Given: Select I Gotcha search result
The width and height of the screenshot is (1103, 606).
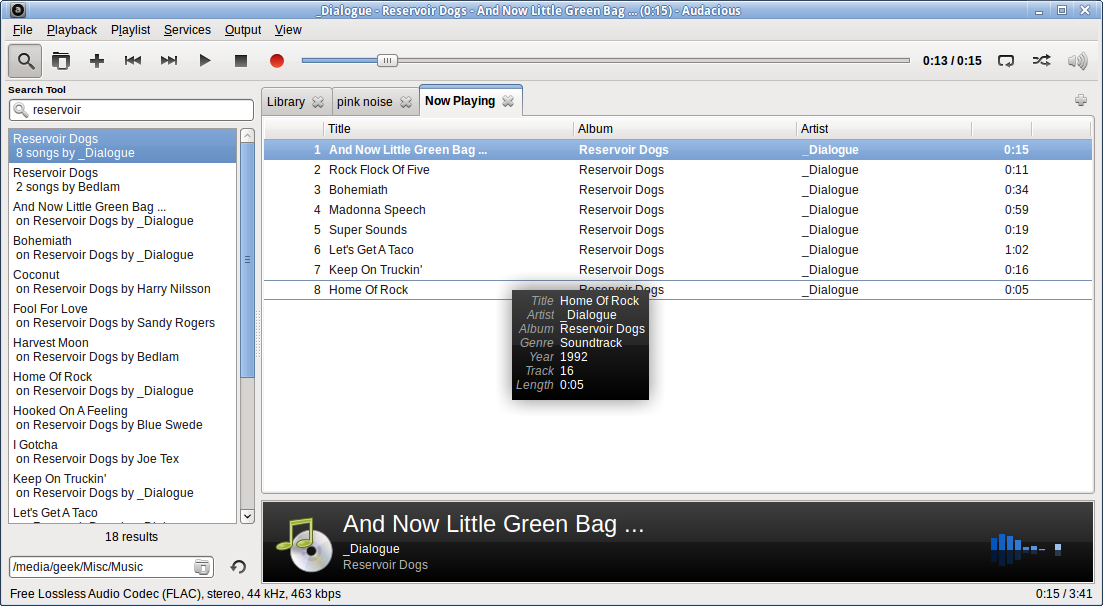Looking at the screenshot, I should click(123, 452).
